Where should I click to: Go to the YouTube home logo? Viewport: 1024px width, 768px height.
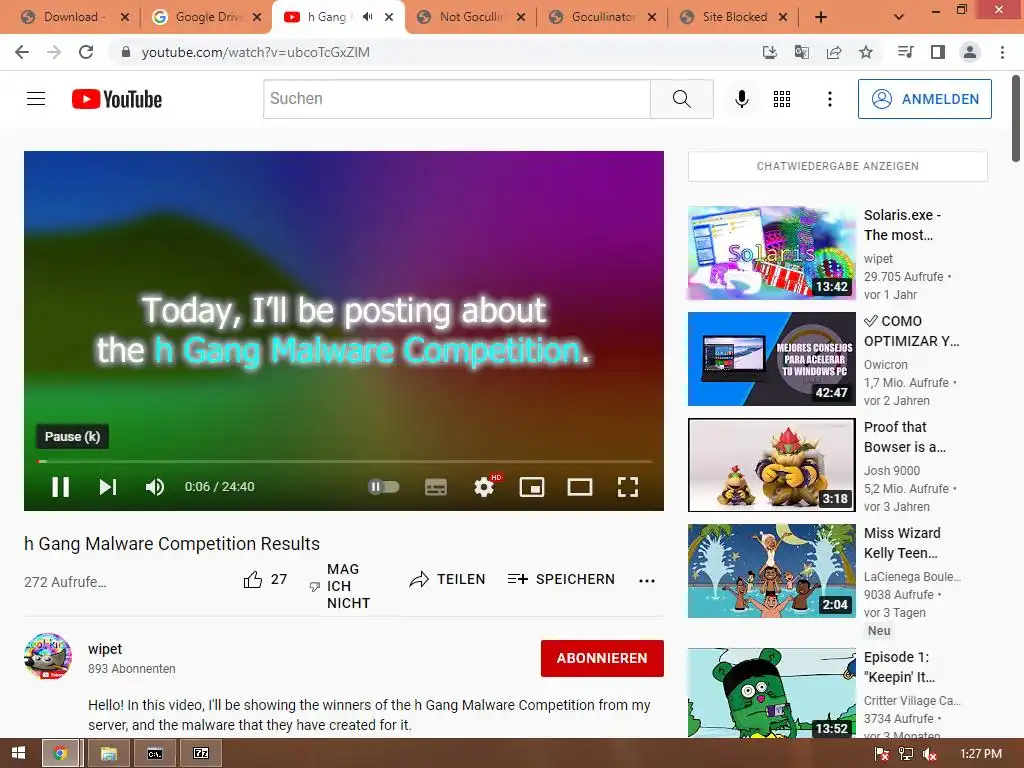tap(117, 99)
